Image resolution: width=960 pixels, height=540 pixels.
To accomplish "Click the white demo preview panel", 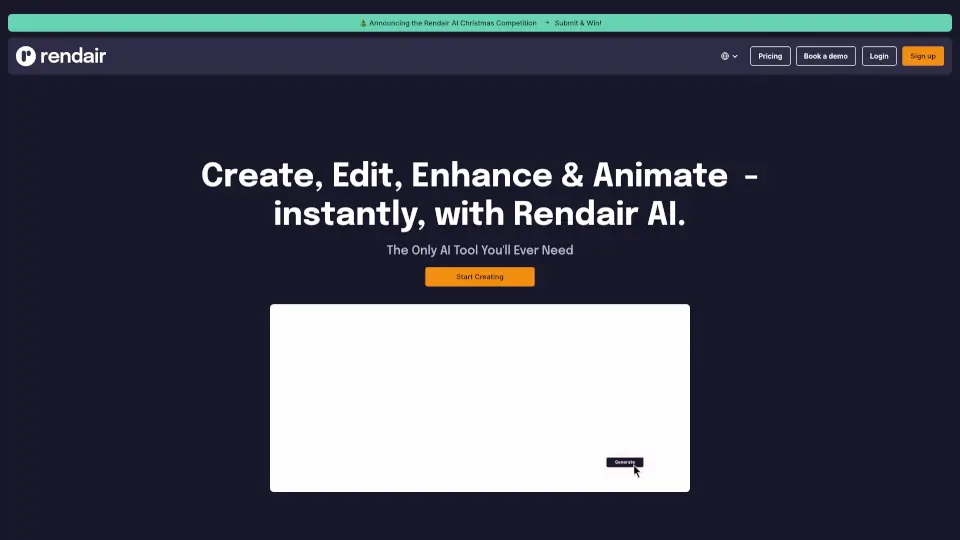I will pyautogui.click(x=479, y=398).
